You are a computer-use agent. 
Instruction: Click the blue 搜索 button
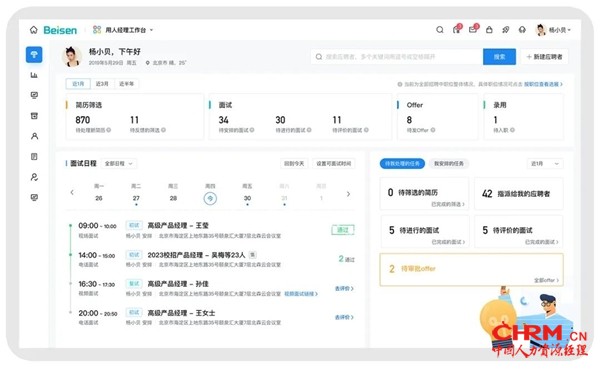(499, 57)
